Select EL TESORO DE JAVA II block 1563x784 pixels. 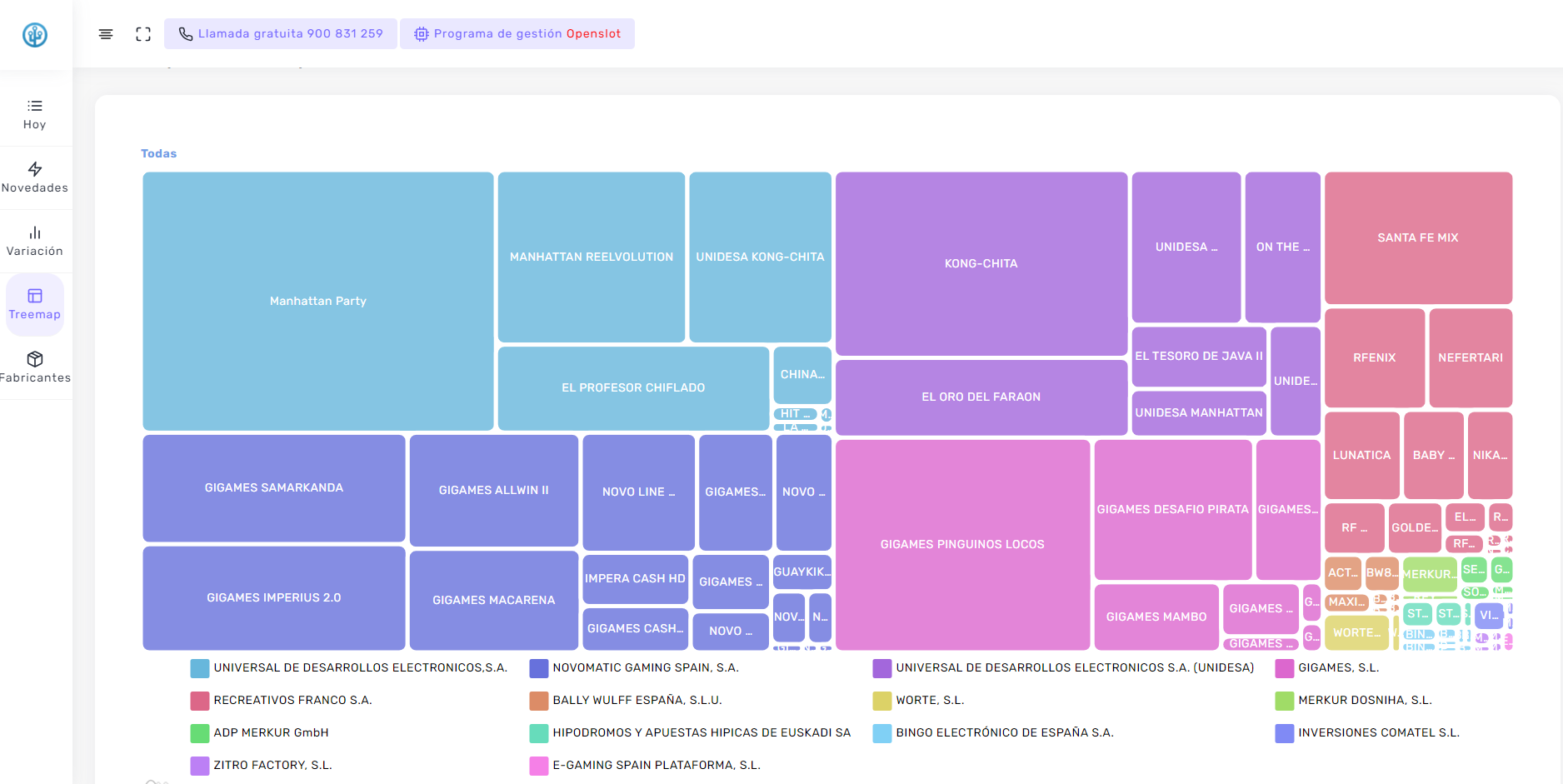[1199, 357]
